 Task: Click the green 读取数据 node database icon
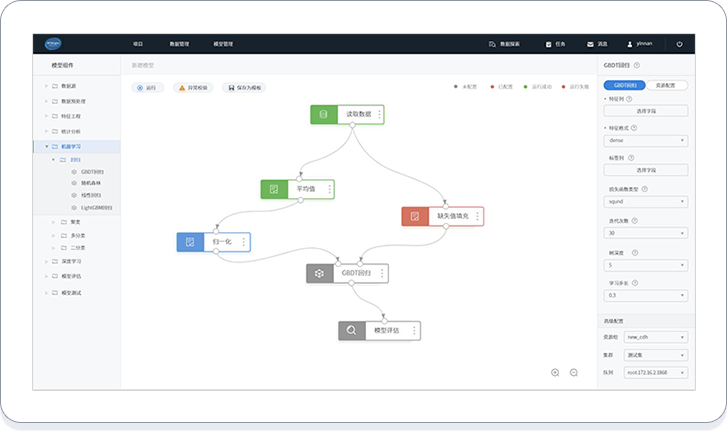pos(322,114)
